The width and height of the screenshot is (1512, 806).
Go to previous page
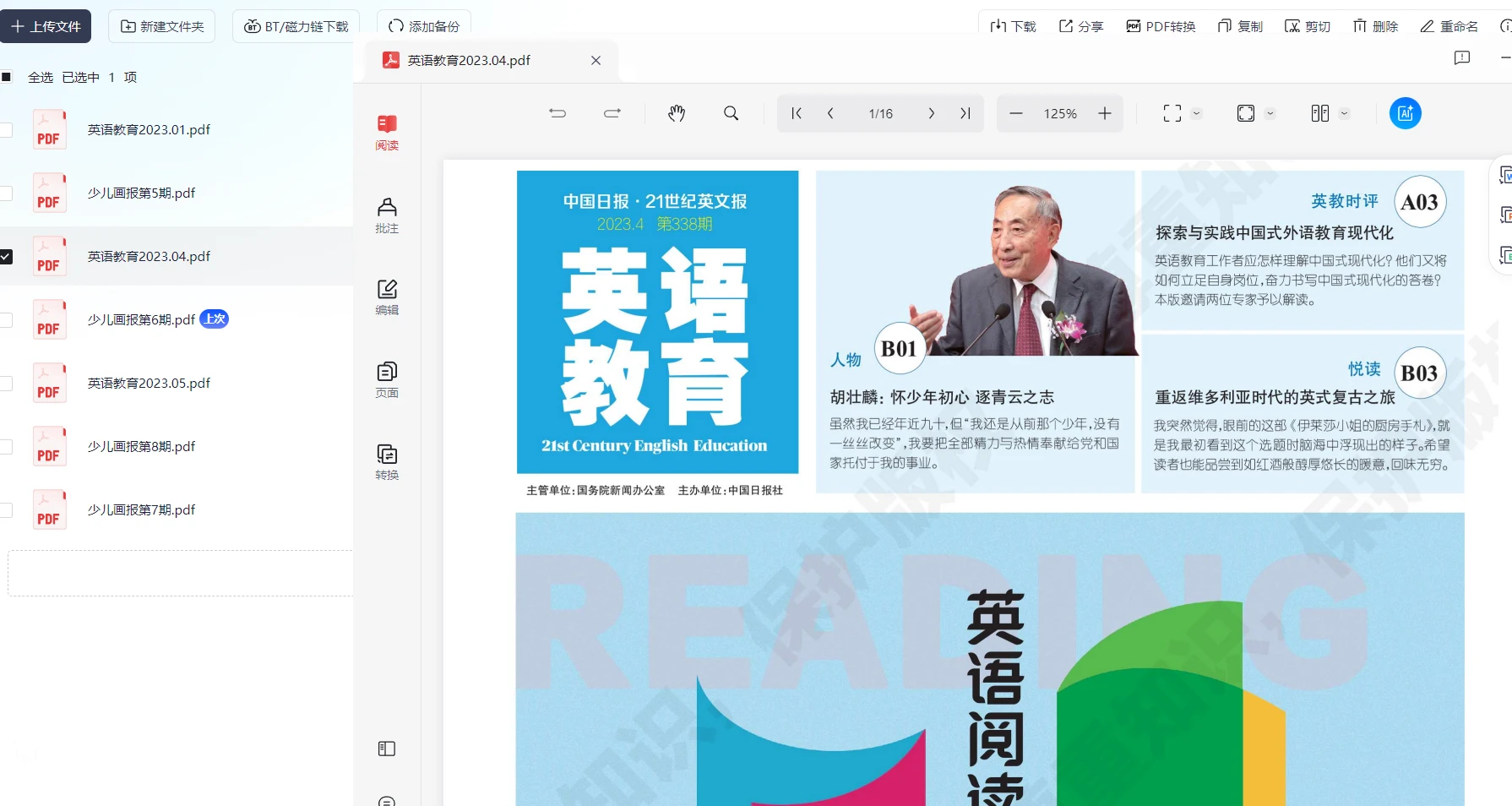click(830, 113)
